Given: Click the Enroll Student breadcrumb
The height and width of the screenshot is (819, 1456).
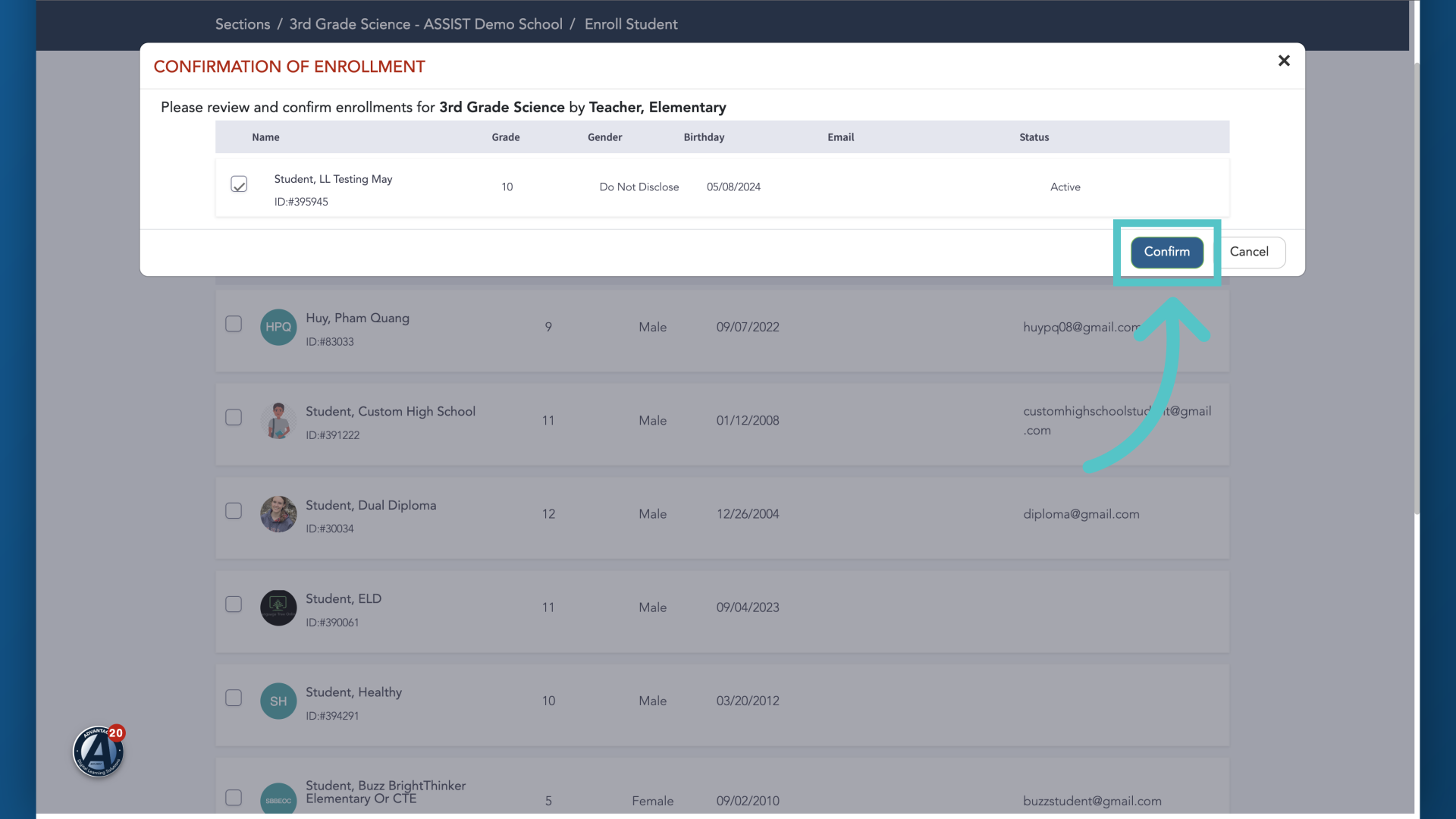Looking at the screenshot, I should pyautogui.click(x=631, y=24).
